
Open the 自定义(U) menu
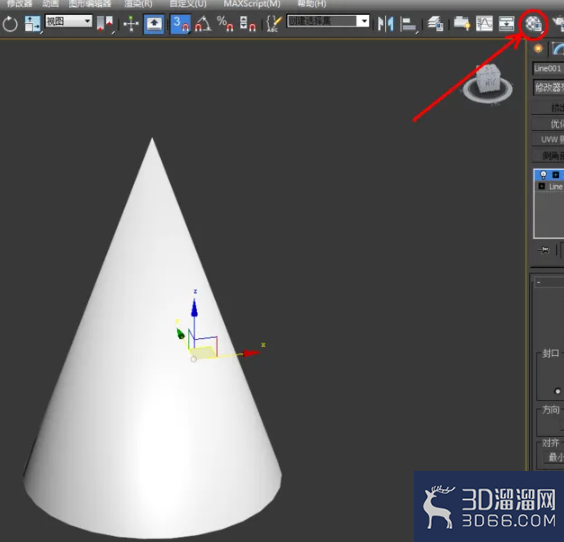188,4
